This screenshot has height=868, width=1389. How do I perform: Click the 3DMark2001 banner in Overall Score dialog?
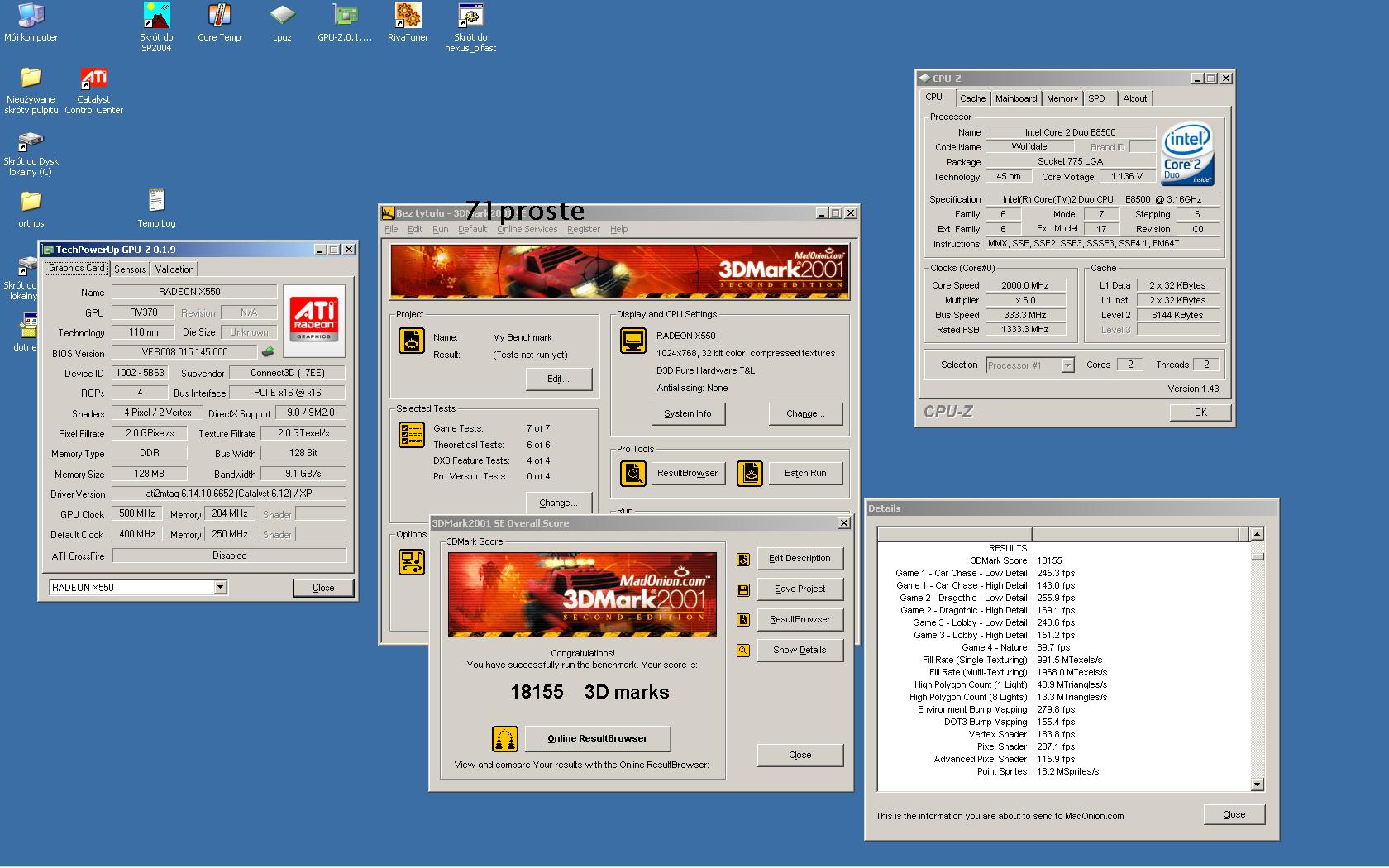[582, 594]
